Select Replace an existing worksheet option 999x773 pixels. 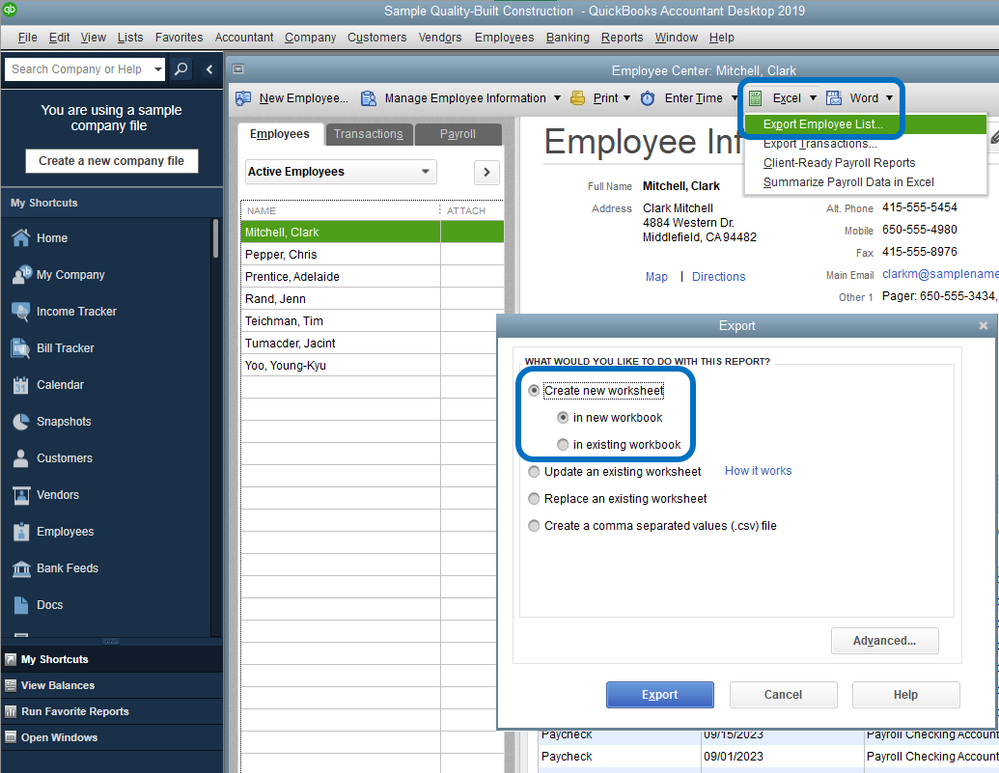point(534,499)
